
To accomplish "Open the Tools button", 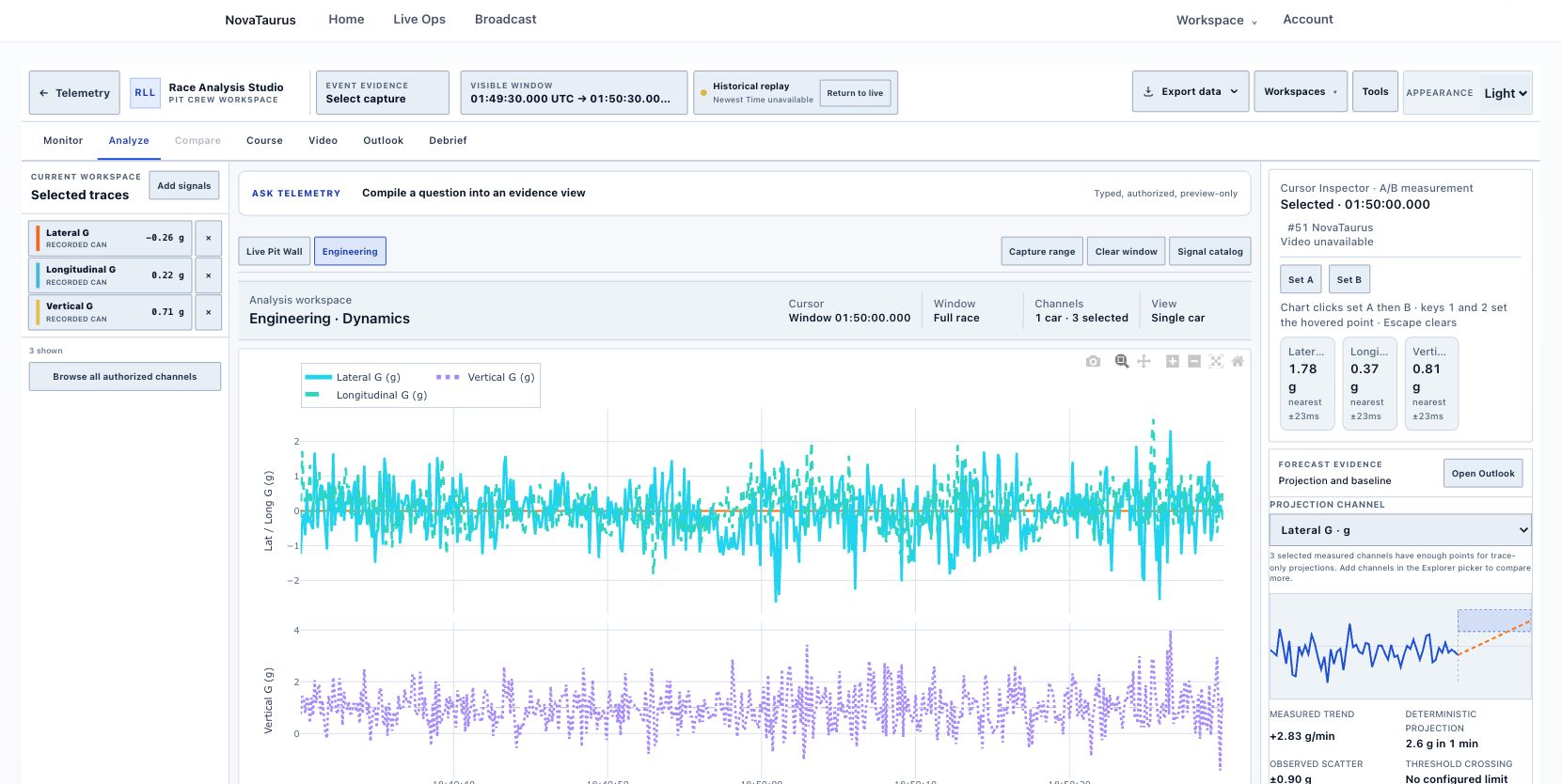I will click(1375, 92).
